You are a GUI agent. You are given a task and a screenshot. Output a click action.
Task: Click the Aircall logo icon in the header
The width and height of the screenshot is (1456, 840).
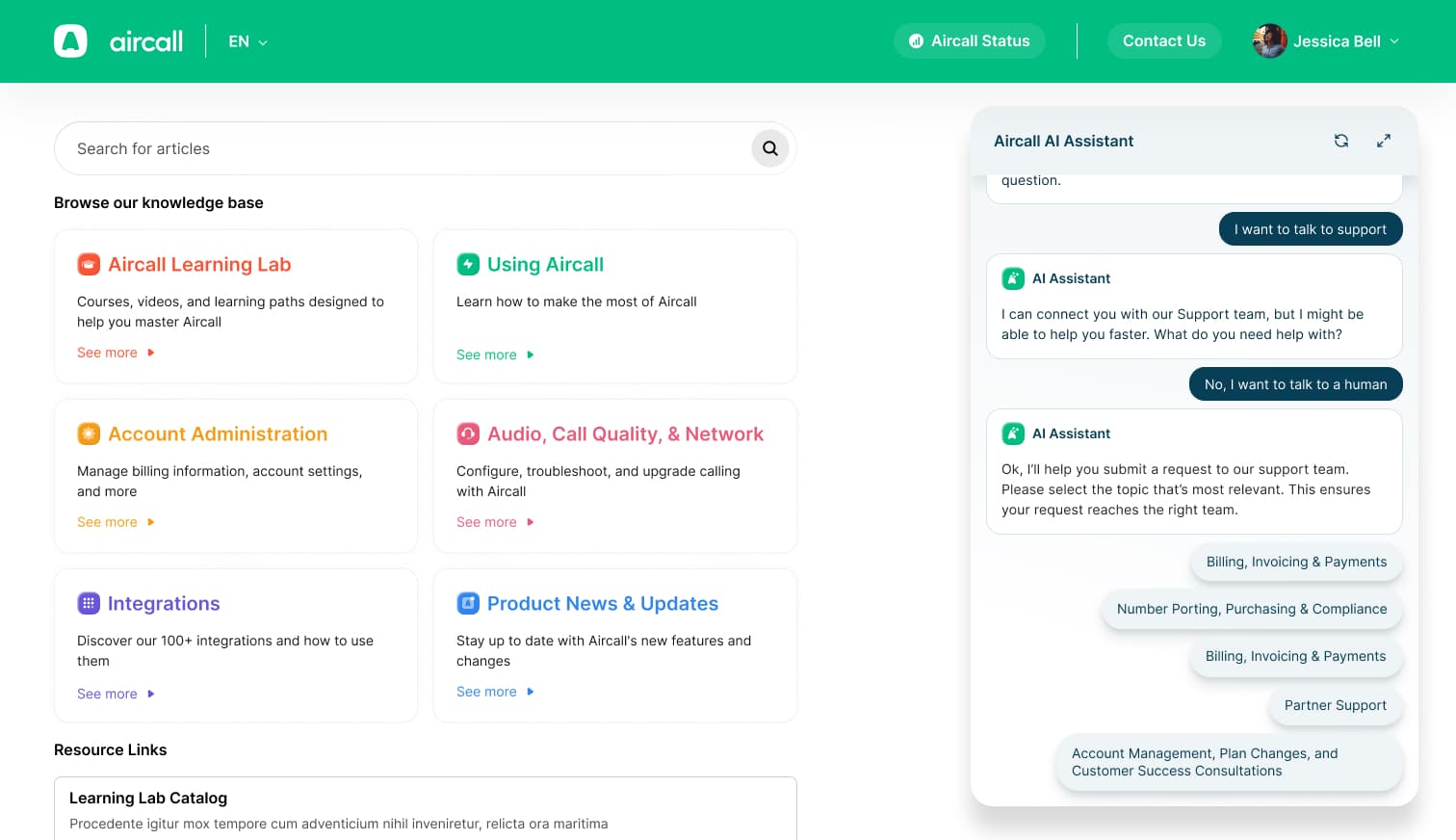click(70, 41)
